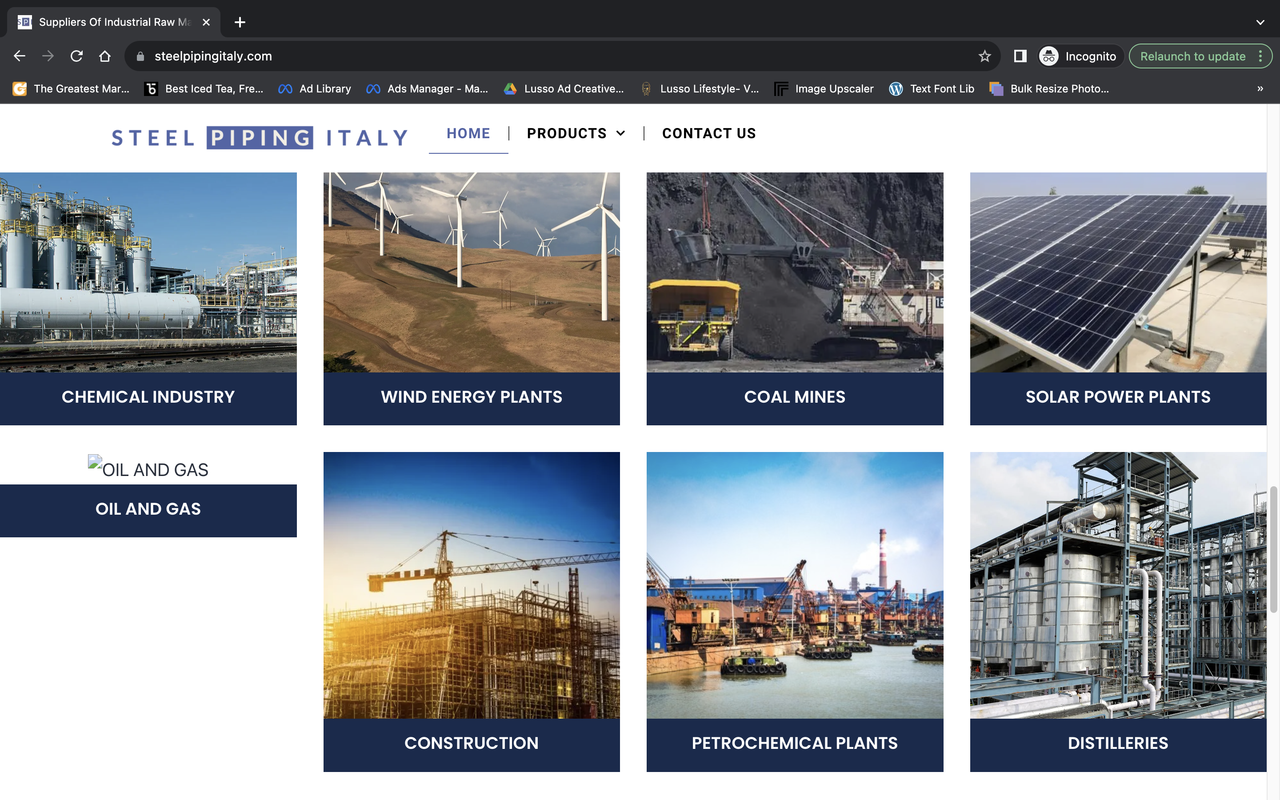Open a new tab with the plus icon

click(240, 22)
